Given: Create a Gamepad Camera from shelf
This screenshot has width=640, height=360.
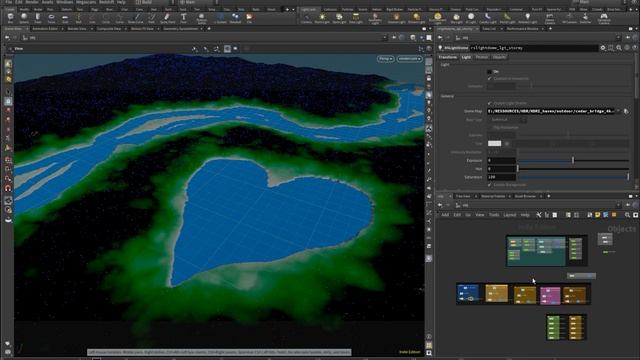Looking at the screenshot, I should tap(604, 18).
